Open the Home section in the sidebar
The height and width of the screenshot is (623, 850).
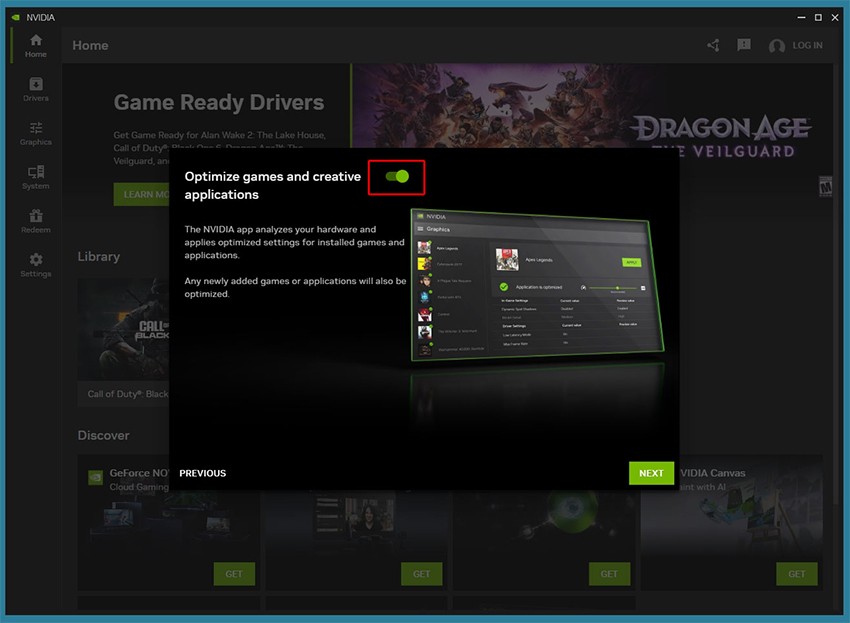36,46
